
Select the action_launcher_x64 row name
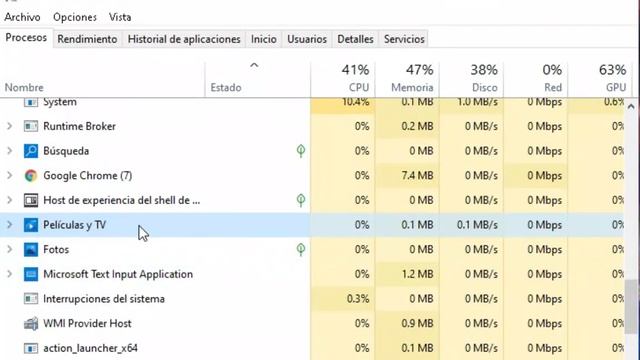(x=90, y=348)
